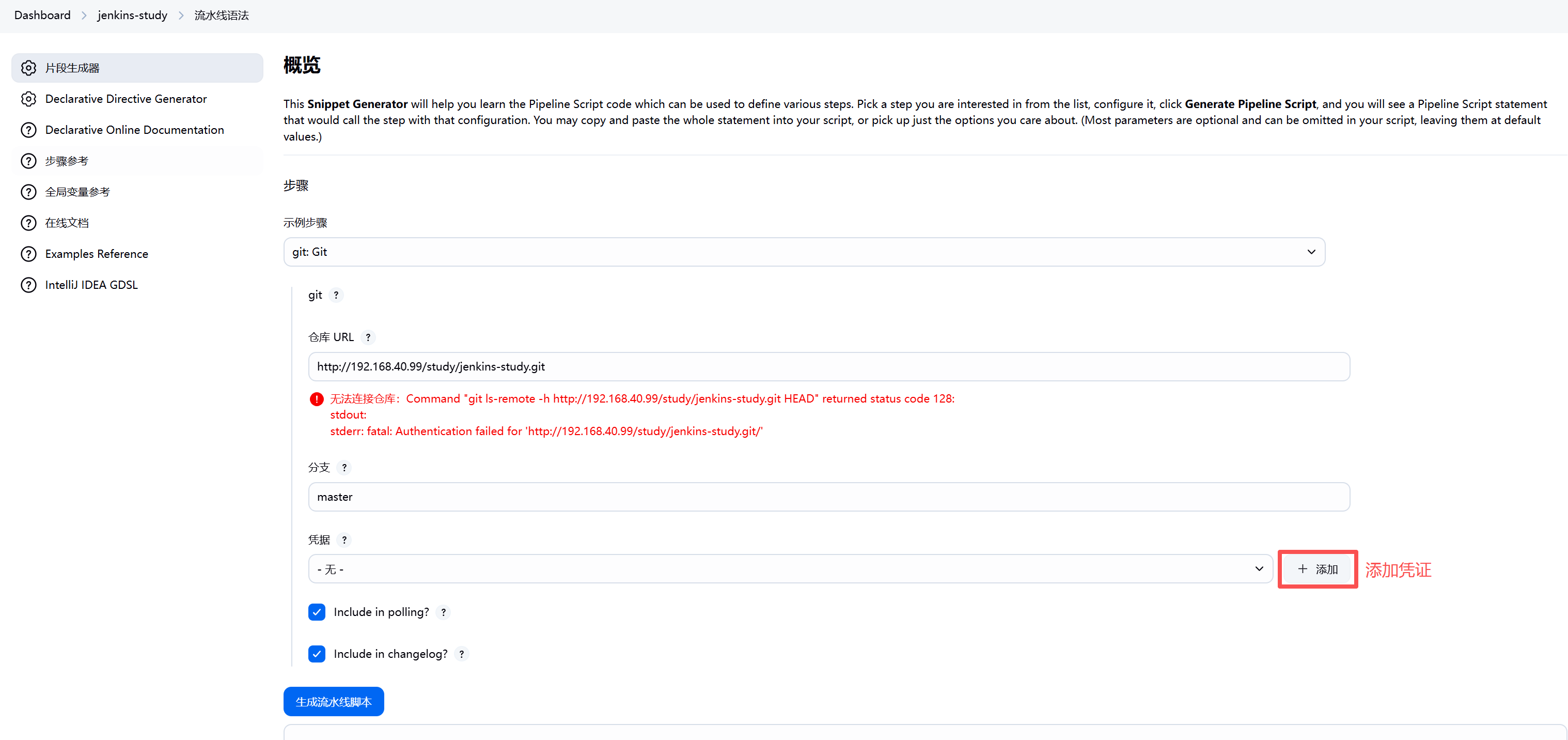
Task: Click the 分支 master input field
Action: pos(828,497)
